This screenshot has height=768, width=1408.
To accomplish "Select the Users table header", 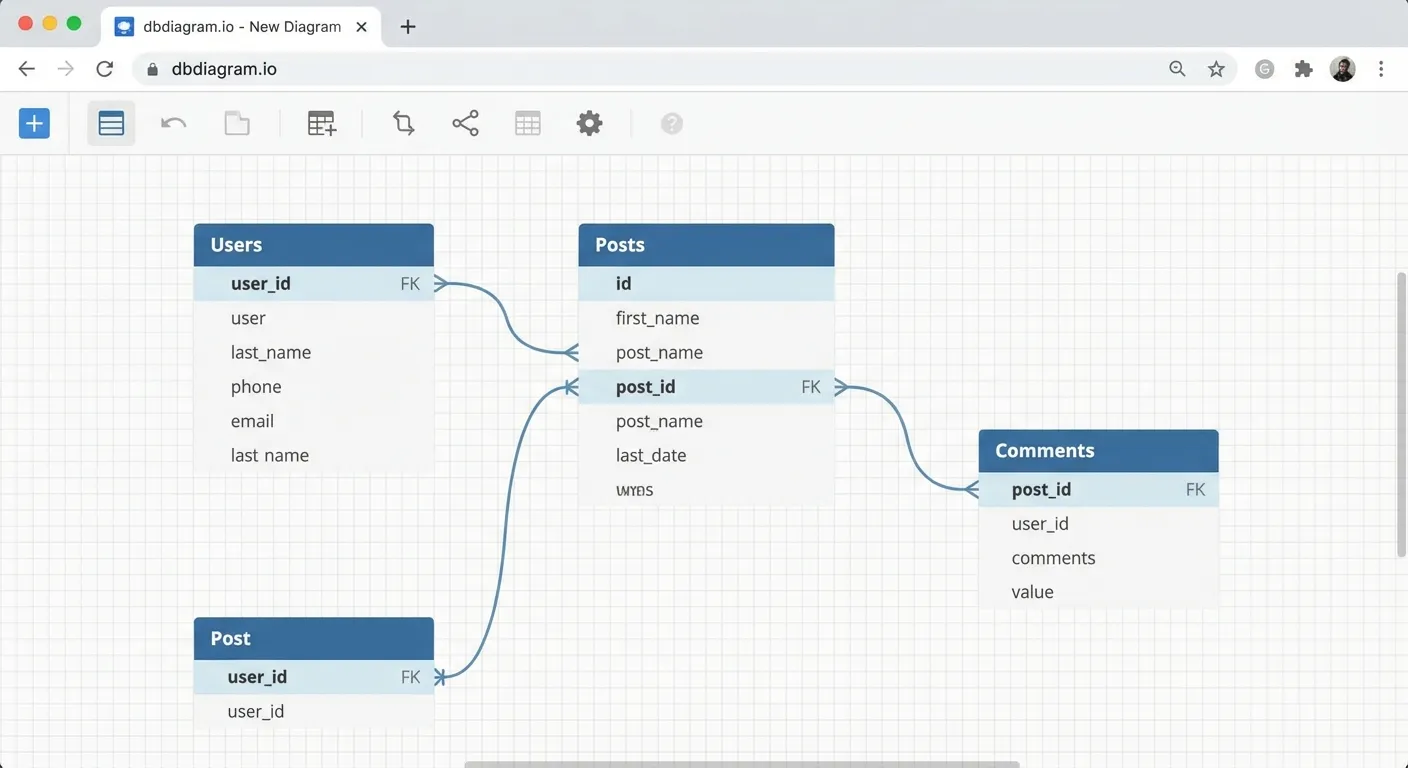I will [313, 245].
